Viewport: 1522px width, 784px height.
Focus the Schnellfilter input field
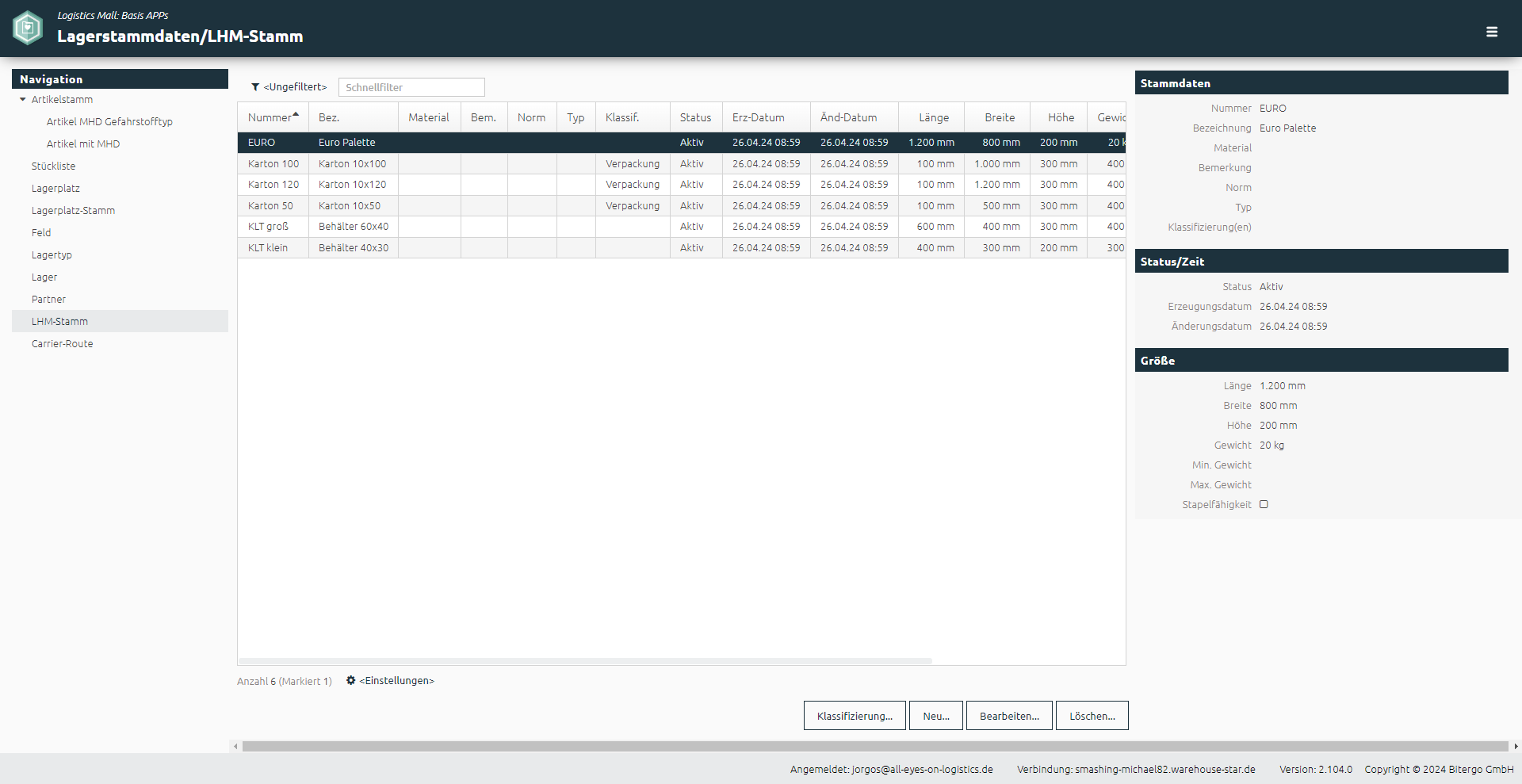coord(411,87)
